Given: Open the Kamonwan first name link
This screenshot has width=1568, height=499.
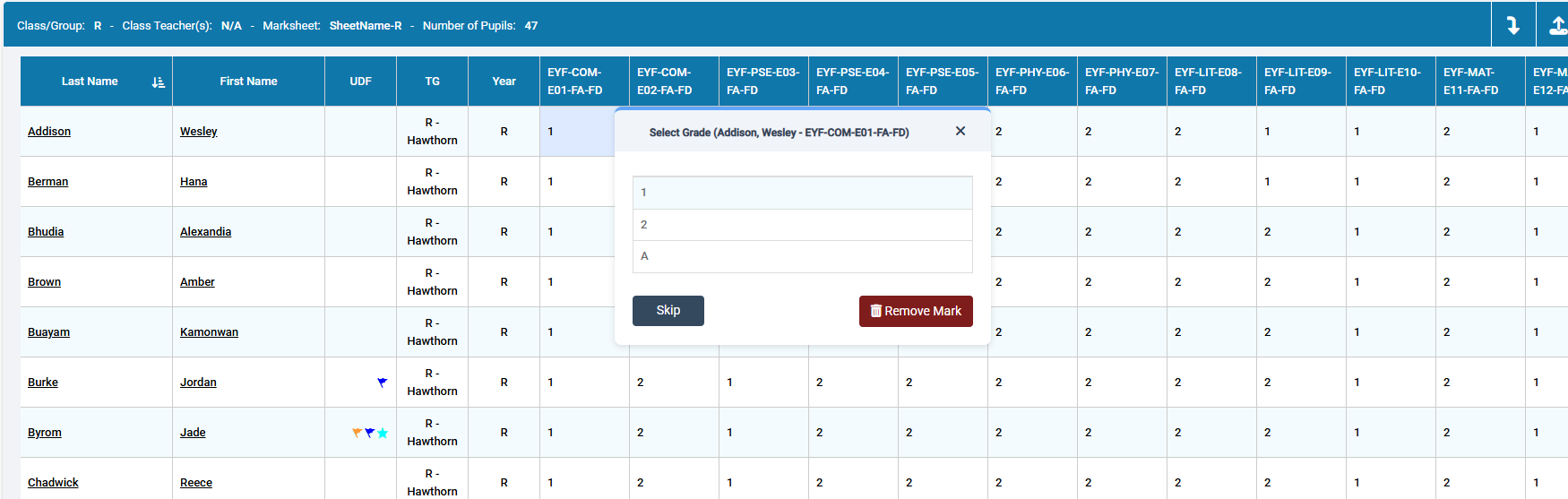Looking at the screenshot, I should pos(209,332).
